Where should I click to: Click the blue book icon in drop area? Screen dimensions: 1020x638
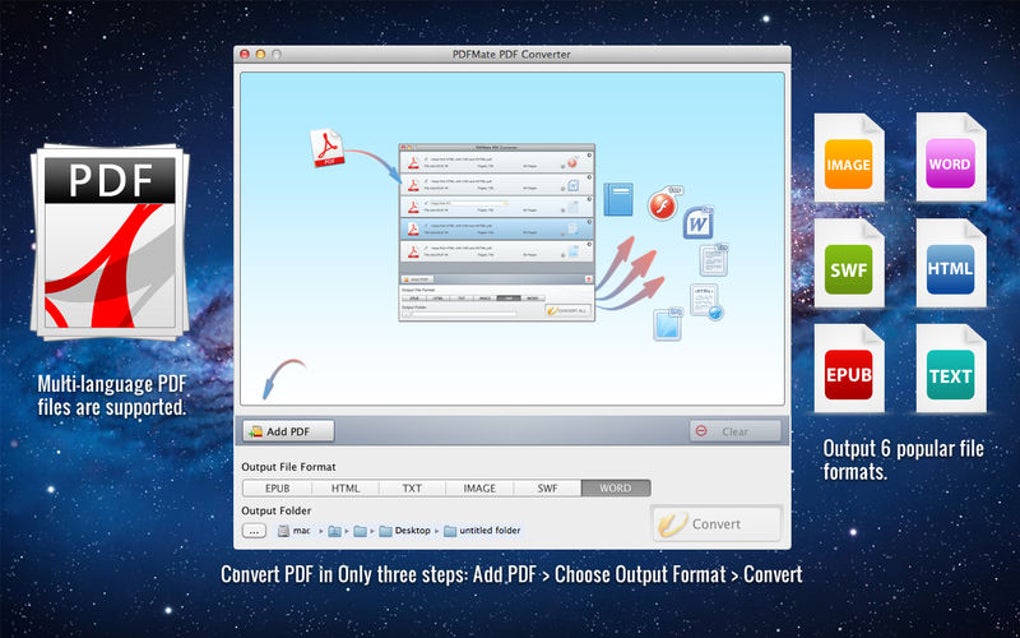pyautogui.click(x=618, y=200)
